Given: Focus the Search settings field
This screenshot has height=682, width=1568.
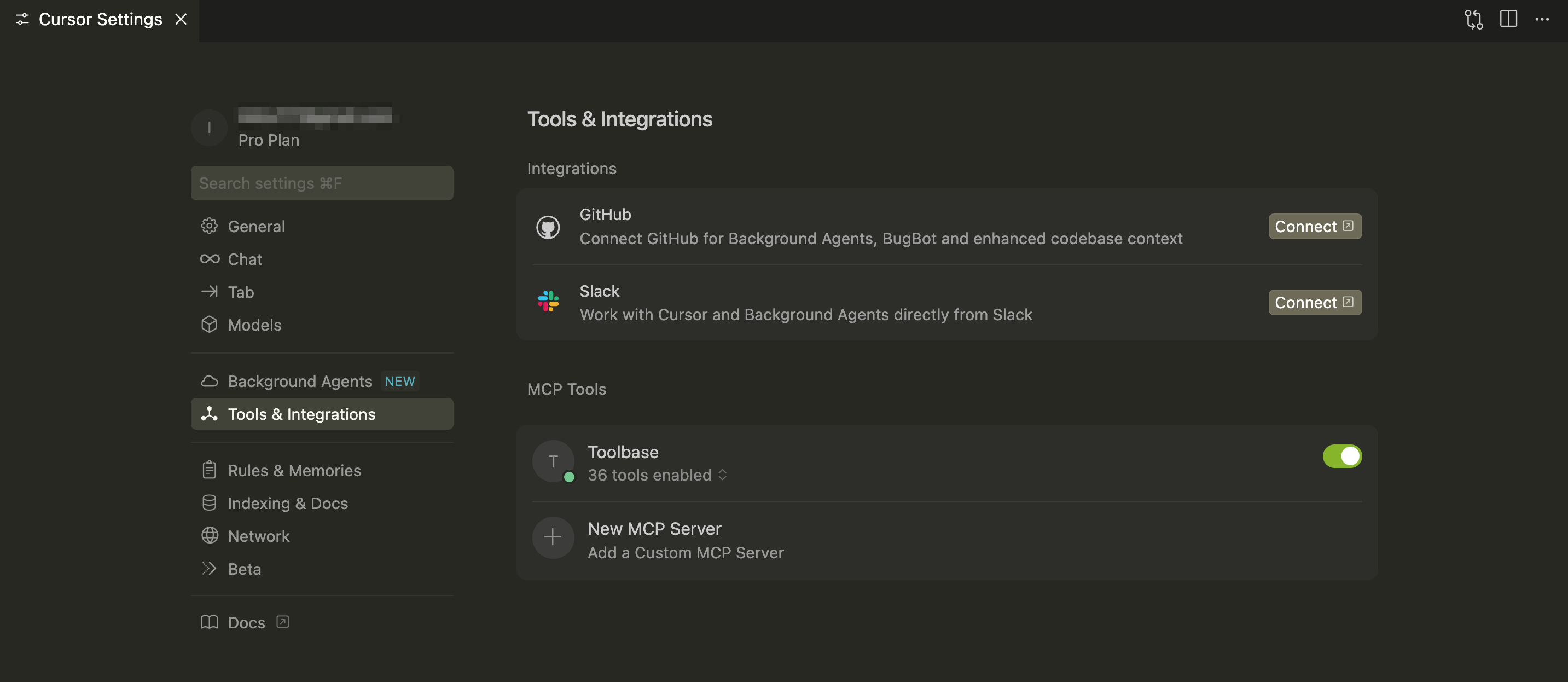Looking at the screenshot, I should coord(321,183).
